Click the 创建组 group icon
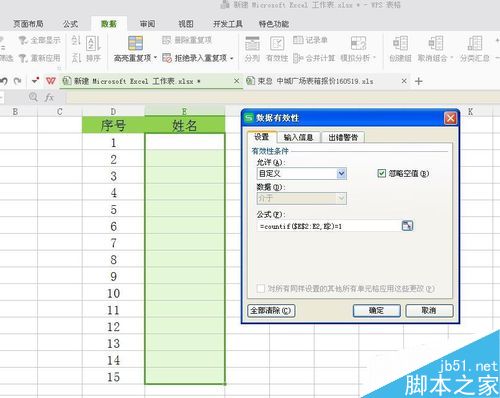The image size is (500, 398). click(400, 44)
